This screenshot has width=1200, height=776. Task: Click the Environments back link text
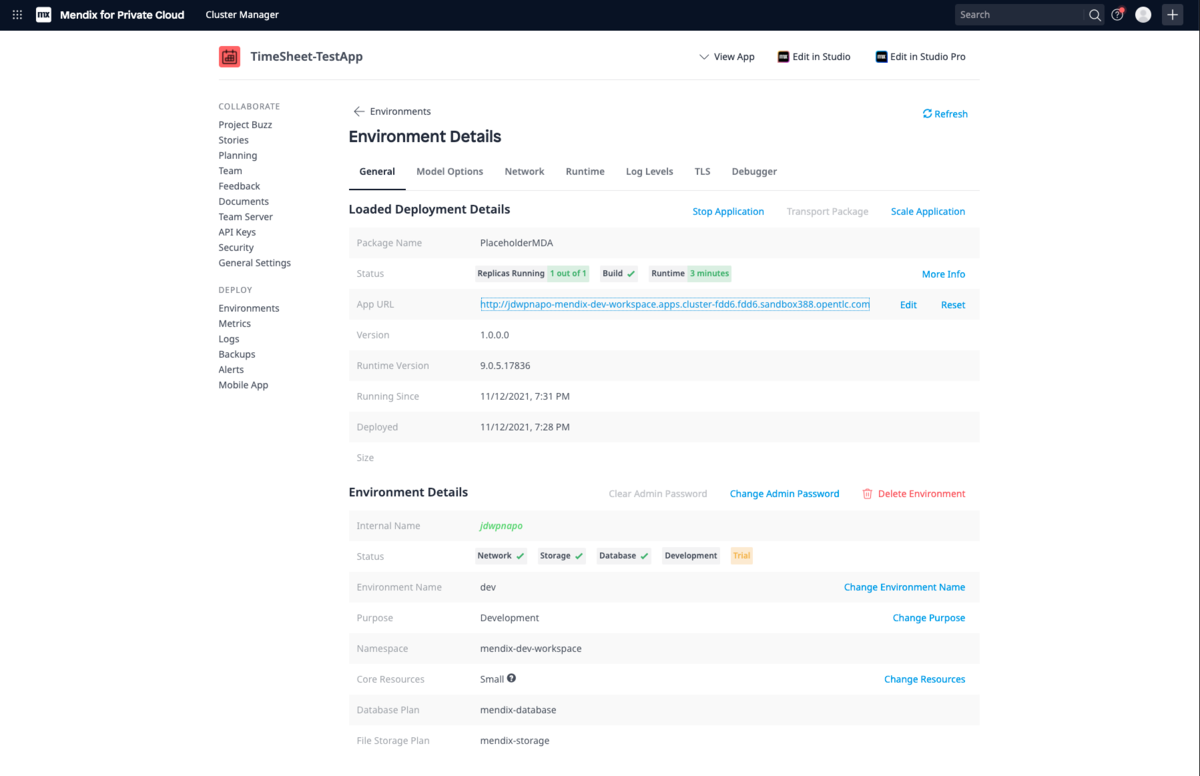pyautogui.click(x=400, y=112)
